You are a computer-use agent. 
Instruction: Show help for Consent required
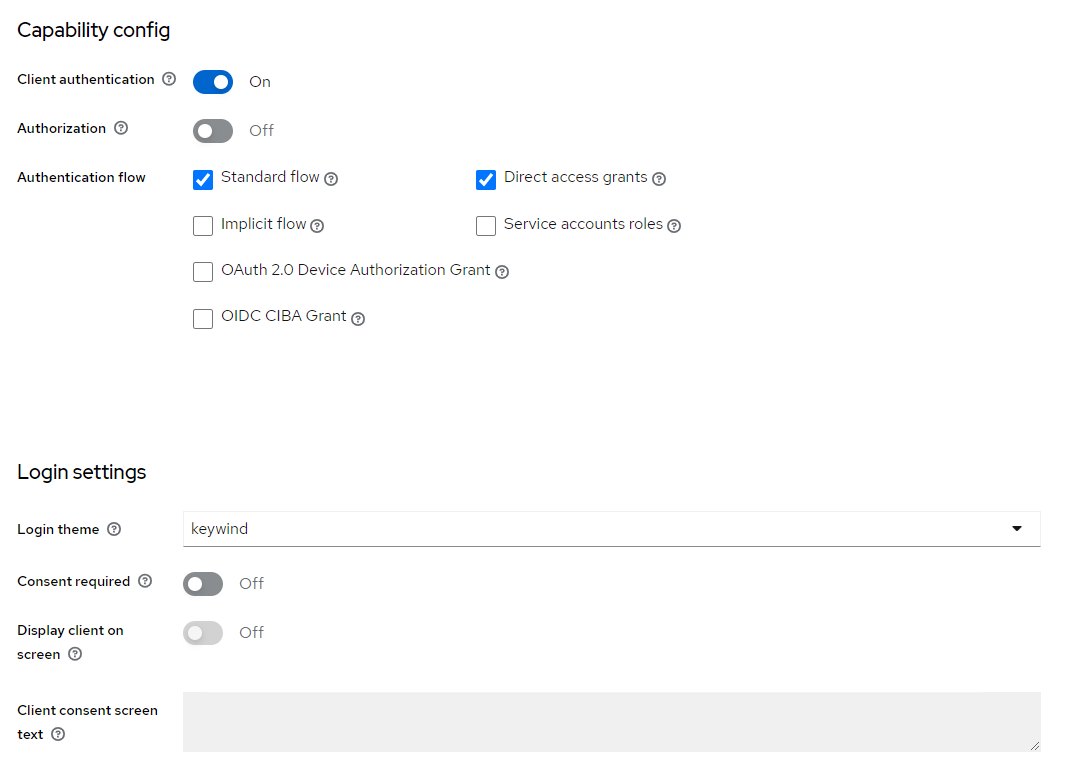pyautogui.click(x=145, y=581)
